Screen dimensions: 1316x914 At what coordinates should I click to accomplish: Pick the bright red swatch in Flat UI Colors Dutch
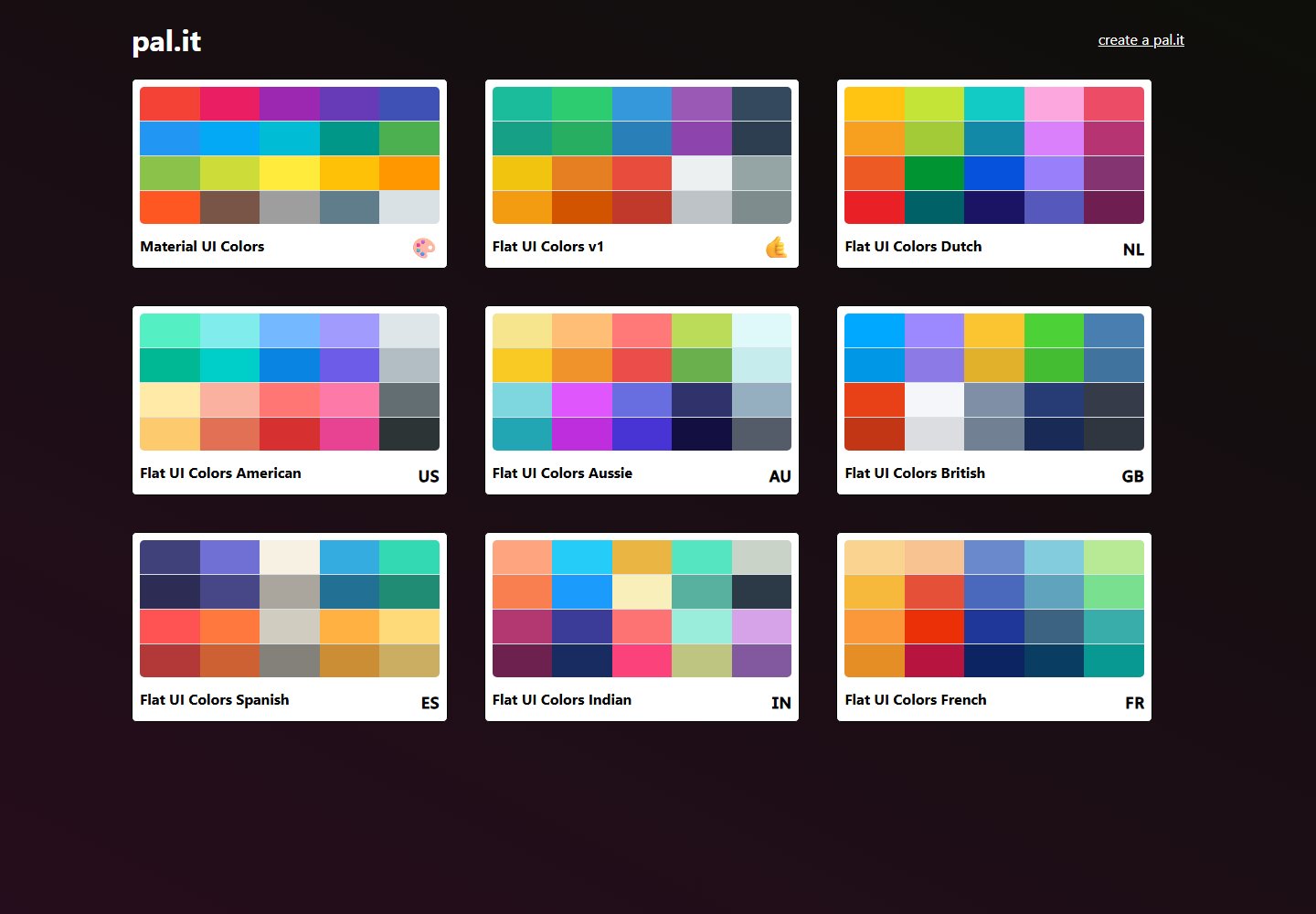point(875,207)
